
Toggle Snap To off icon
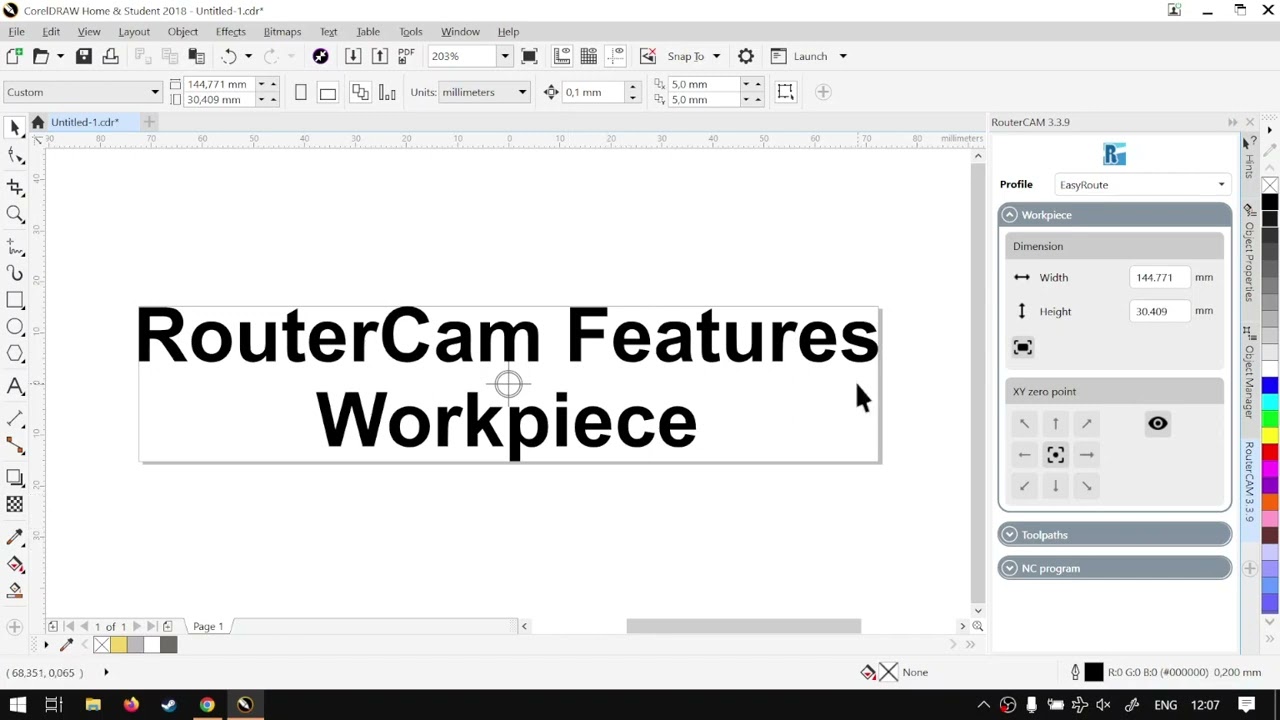pos(648,56)
